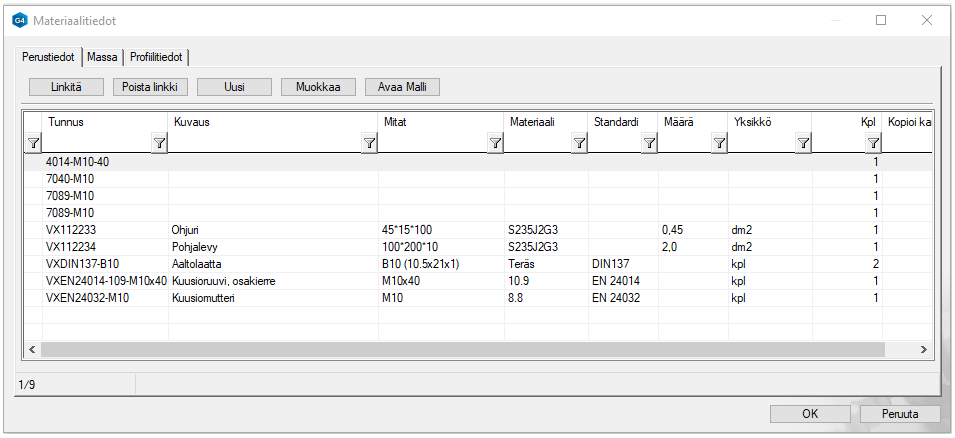Click the filter icon in Tunnus column
Screen dimensions: 955x438
point(33,144)
